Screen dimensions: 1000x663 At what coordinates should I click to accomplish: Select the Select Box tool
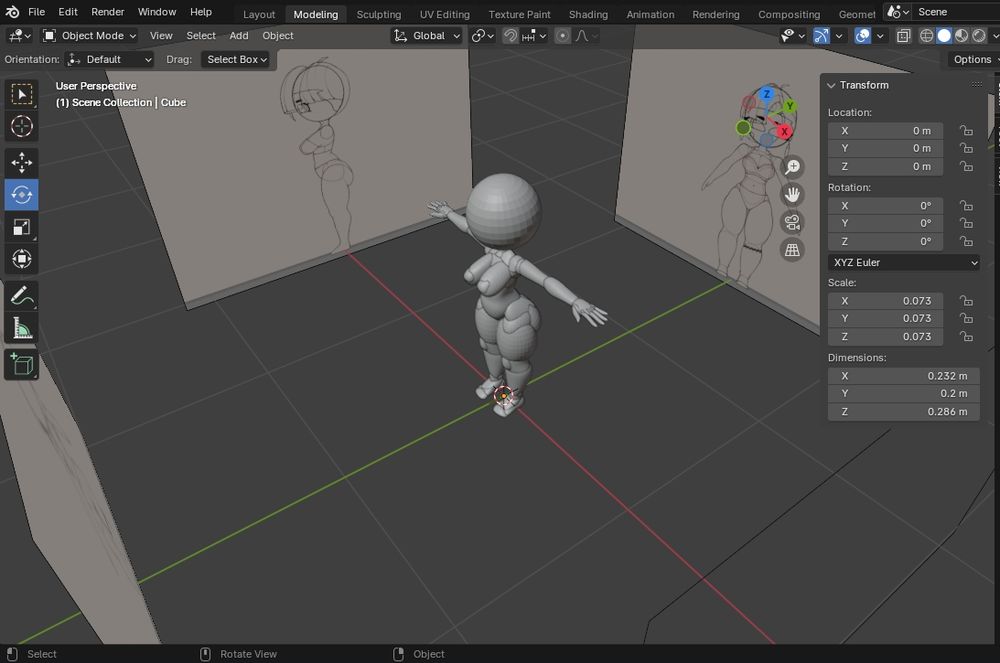[x=22, y=94]
